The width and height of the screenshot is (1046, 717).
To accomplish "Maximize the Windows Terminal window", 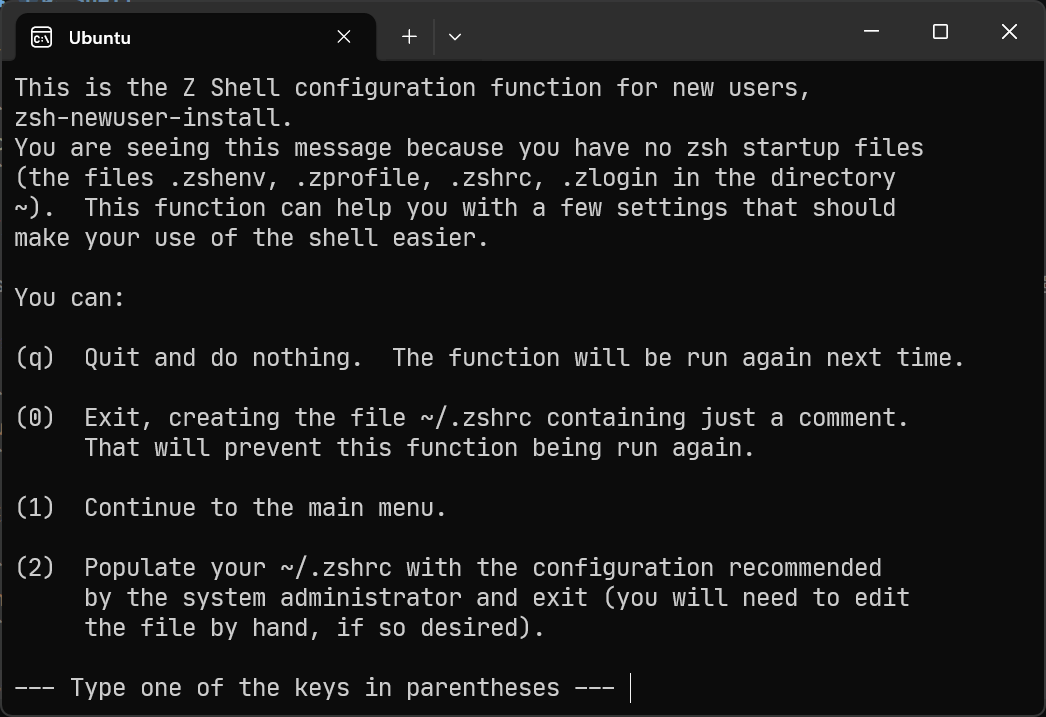I will [939, 31].
